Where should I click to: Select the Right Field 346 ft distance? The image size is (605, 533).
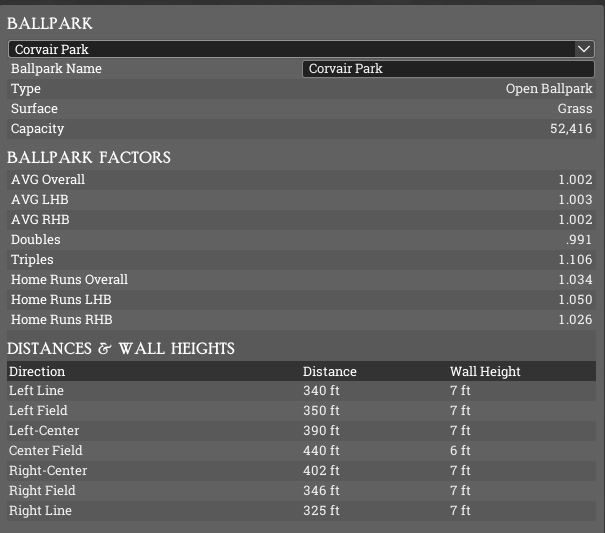point(321,491)
